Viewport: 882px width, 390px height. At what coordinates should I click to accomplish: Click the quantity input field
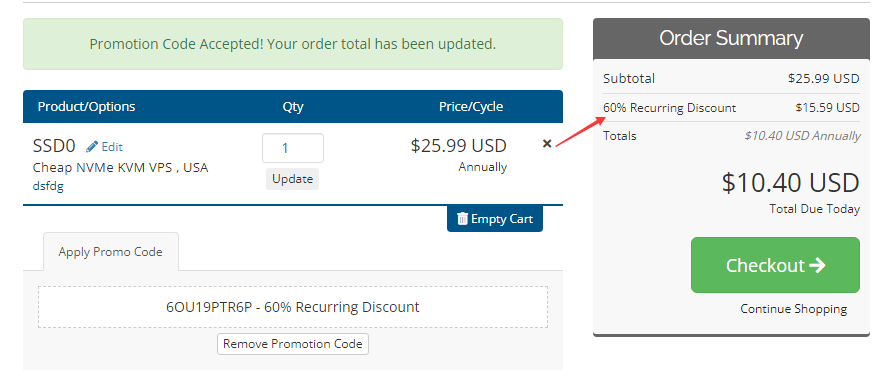click(292, 148)
